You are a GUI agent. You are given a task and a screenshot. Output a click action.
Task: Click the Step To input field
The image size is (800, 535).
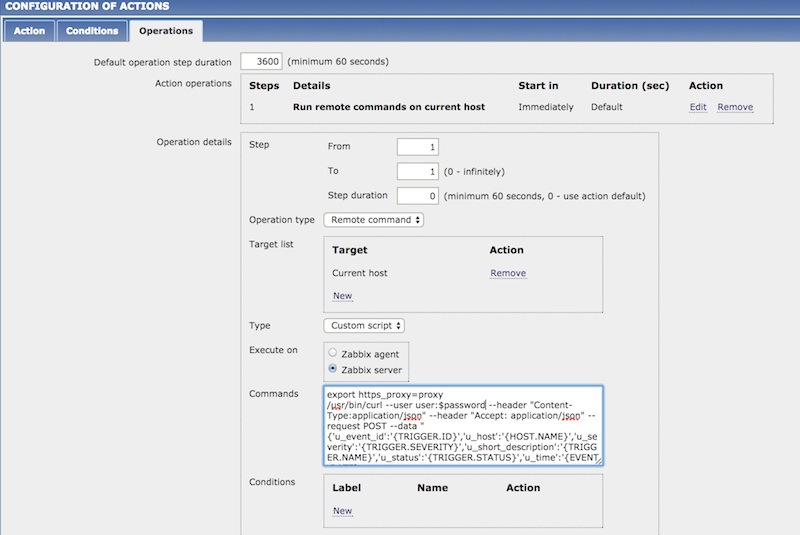pyautogui.click(x=418, y=171)
